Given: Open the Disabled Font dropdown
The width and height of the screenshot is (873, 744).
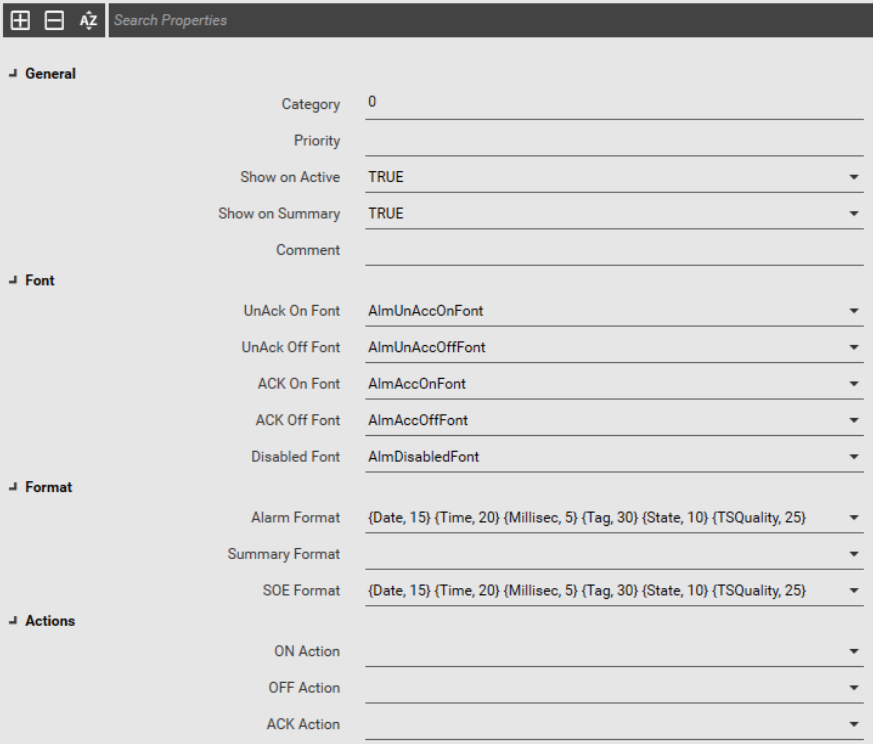Looking at the screenshot, I should 614,457.
